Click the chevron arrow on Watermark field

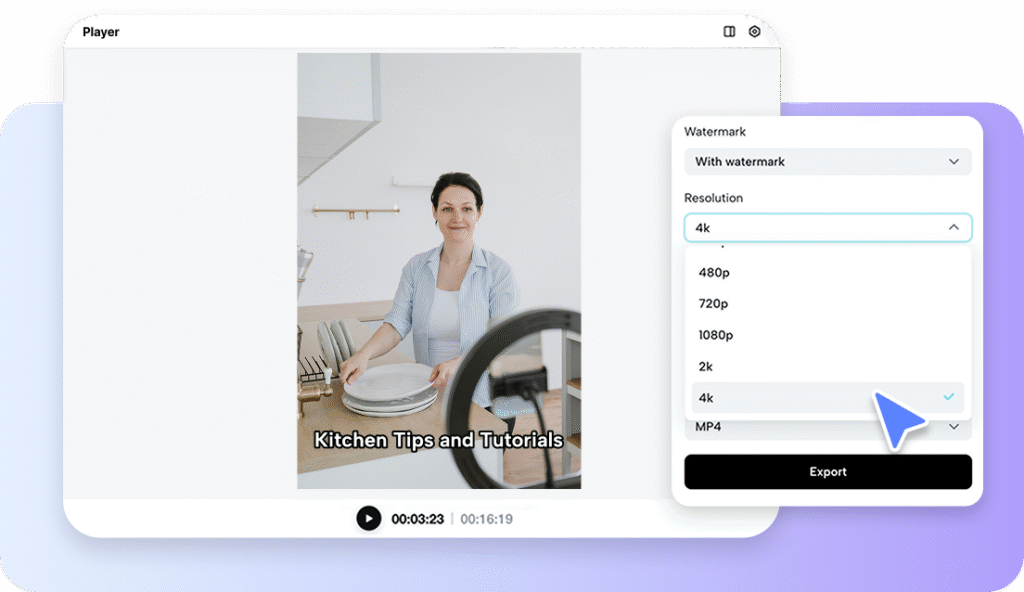(x=953, y=162)
